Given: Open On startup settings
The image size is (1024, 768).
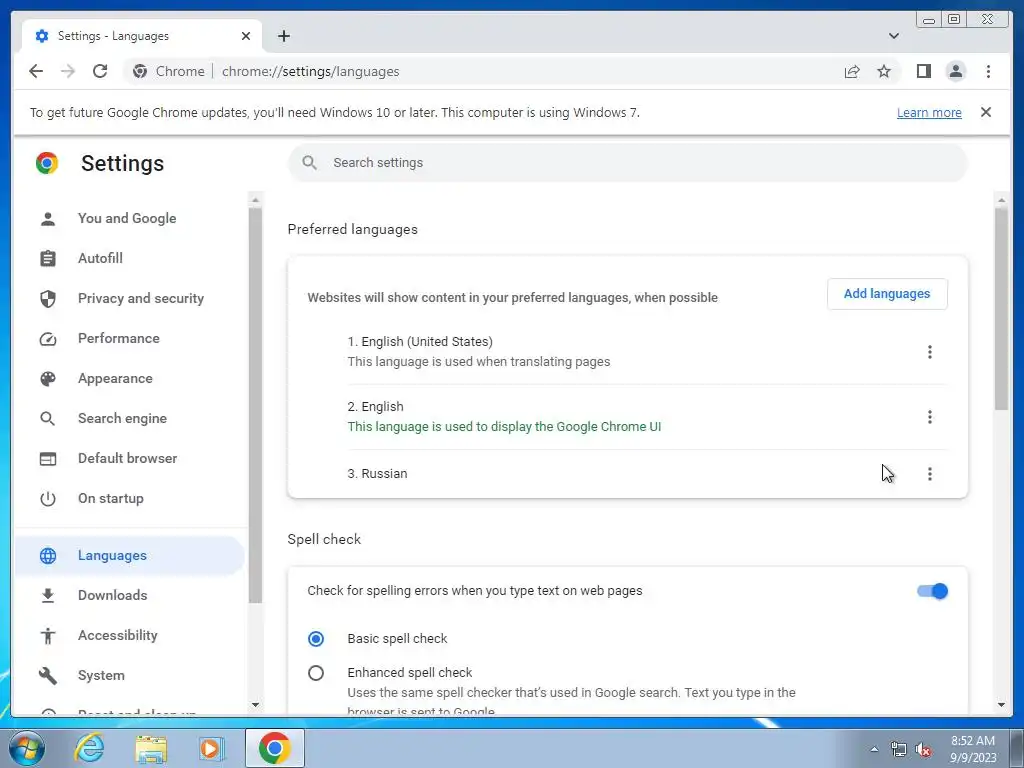Looking at the screenshot, I should click(x=110, y=498).
